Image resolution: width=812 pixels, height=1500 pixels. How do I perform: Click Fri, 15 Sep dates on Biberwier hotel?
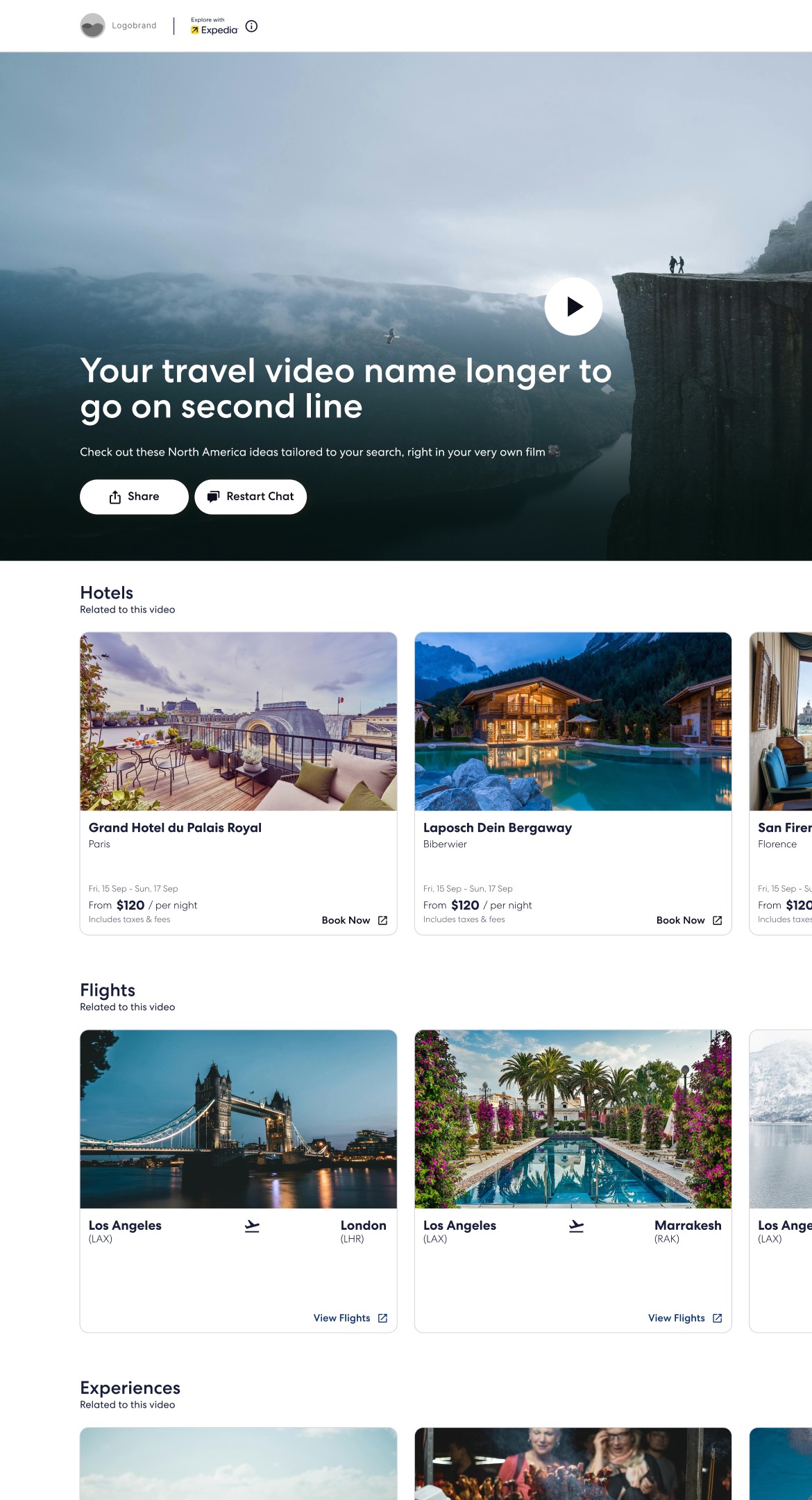click(468, 889)
